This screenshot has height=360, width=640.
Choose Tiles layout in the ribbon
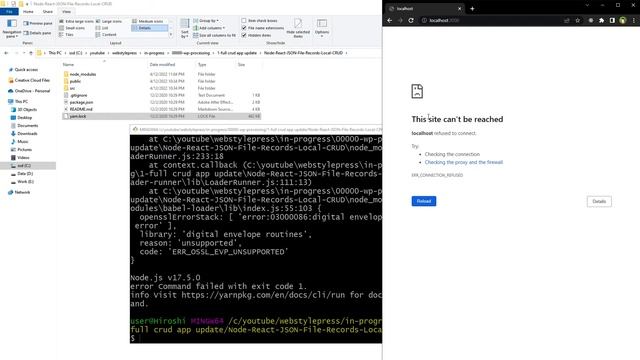tap(67, 35)
